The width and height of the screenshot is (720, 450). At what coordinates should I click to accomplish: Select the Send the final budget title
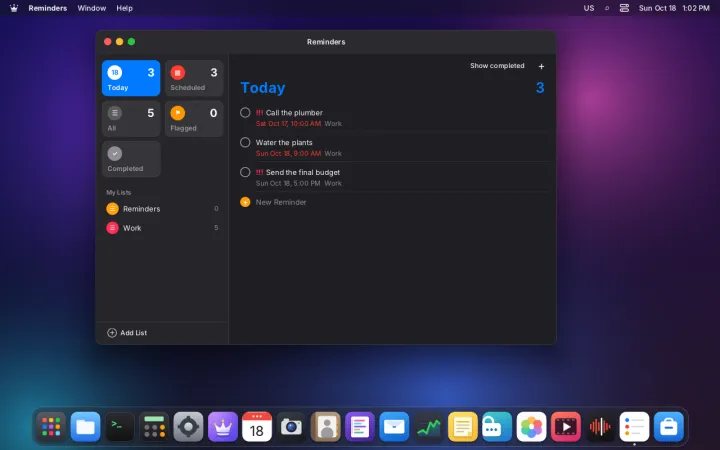tap(303, 172)
